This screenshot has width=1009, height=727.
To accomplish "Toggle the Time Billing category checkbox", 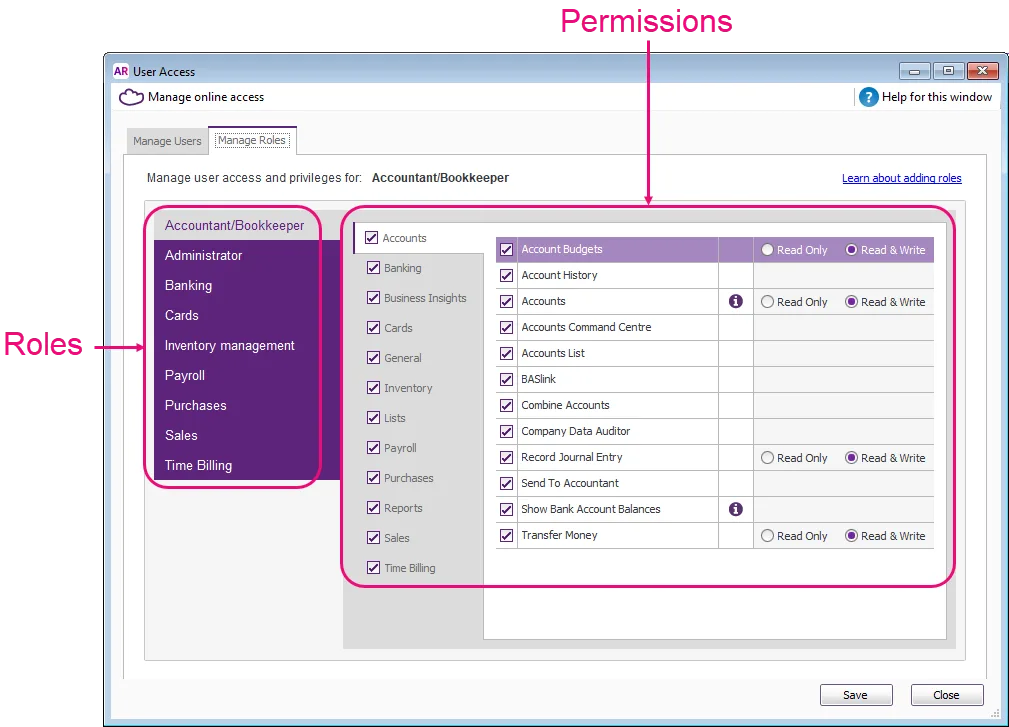I will [x=373, y=567].
